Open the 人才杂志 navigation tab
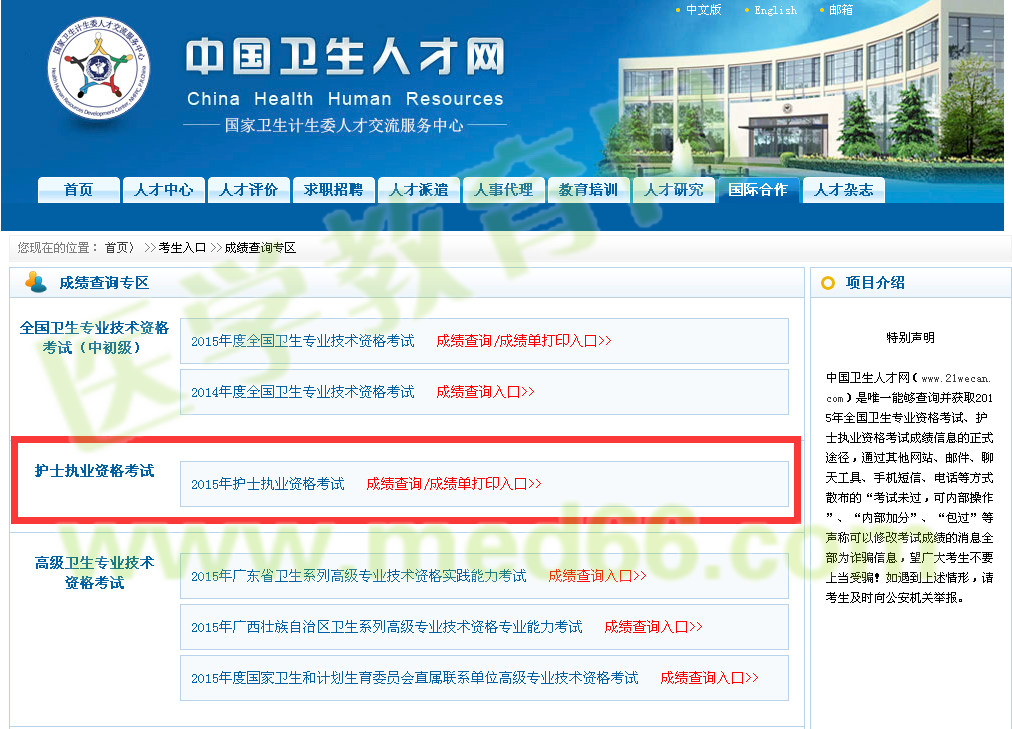The image size is (1012, 729). 843,189
